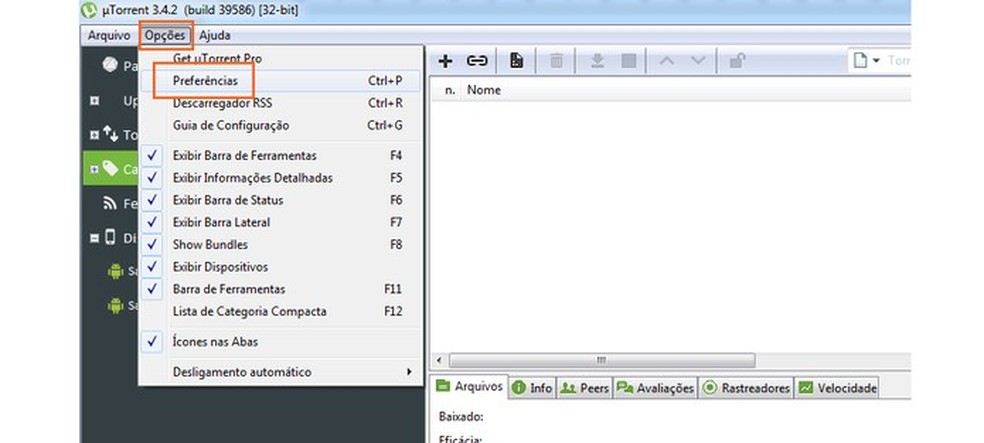
Task: Switch to the Arquivos tab
Action: 469,387
